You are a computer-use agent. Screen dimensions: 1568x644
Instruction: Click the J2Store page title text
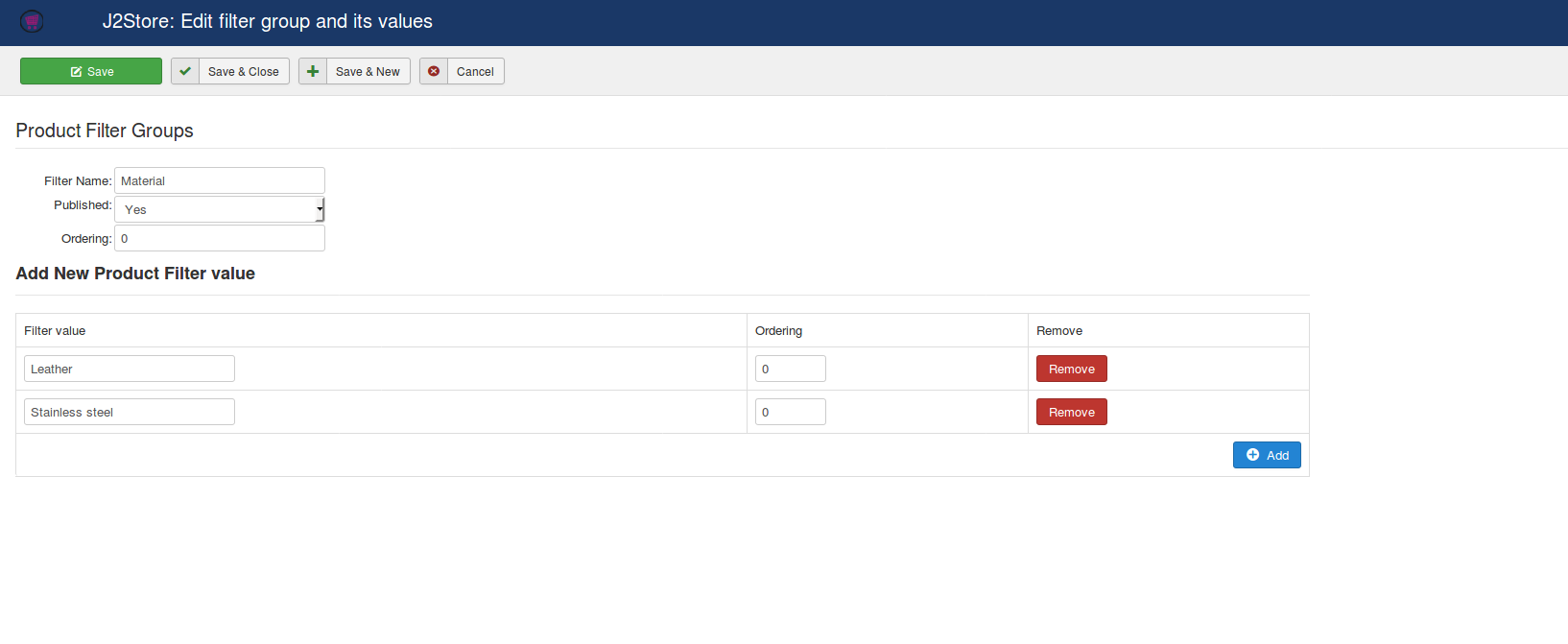point(268,21)
